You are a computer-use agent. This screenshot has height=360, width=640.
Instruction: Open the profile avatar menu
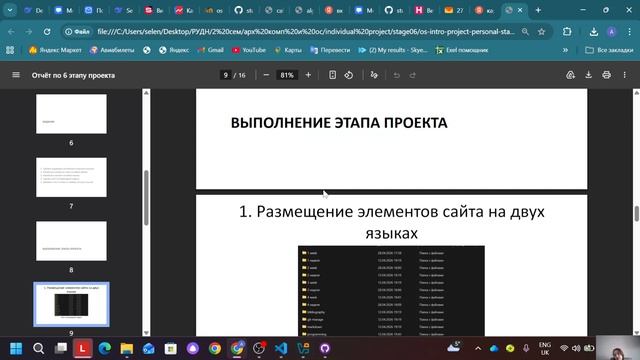point(611,31)
